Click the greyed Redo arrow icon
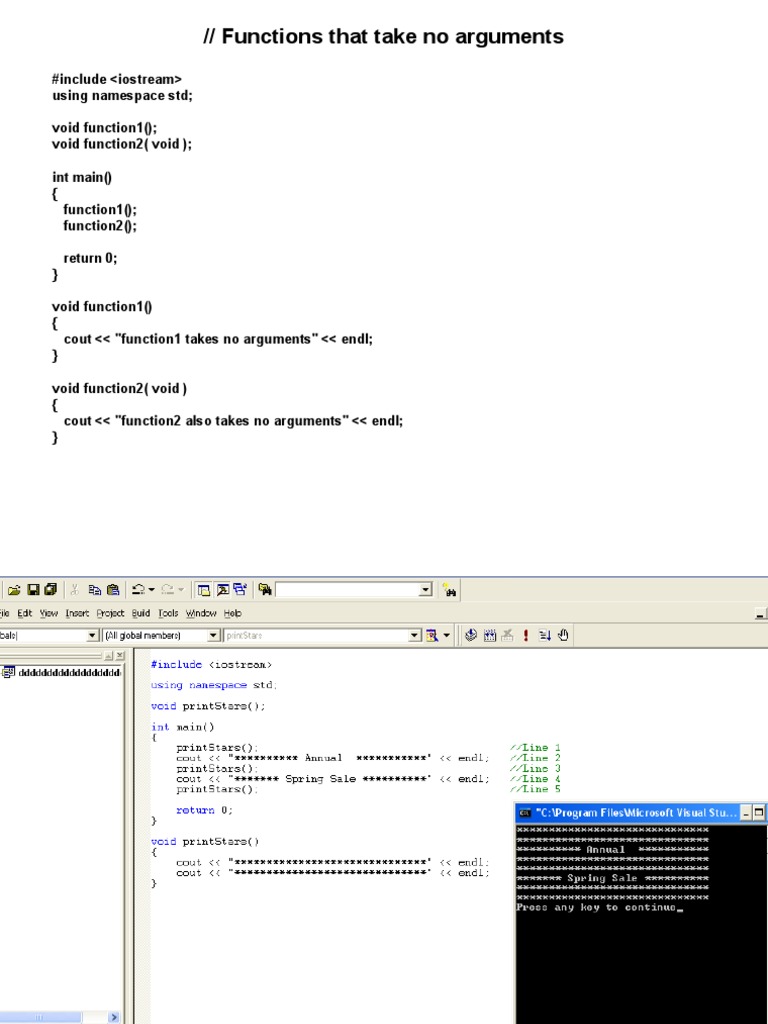 coord(167,590)
